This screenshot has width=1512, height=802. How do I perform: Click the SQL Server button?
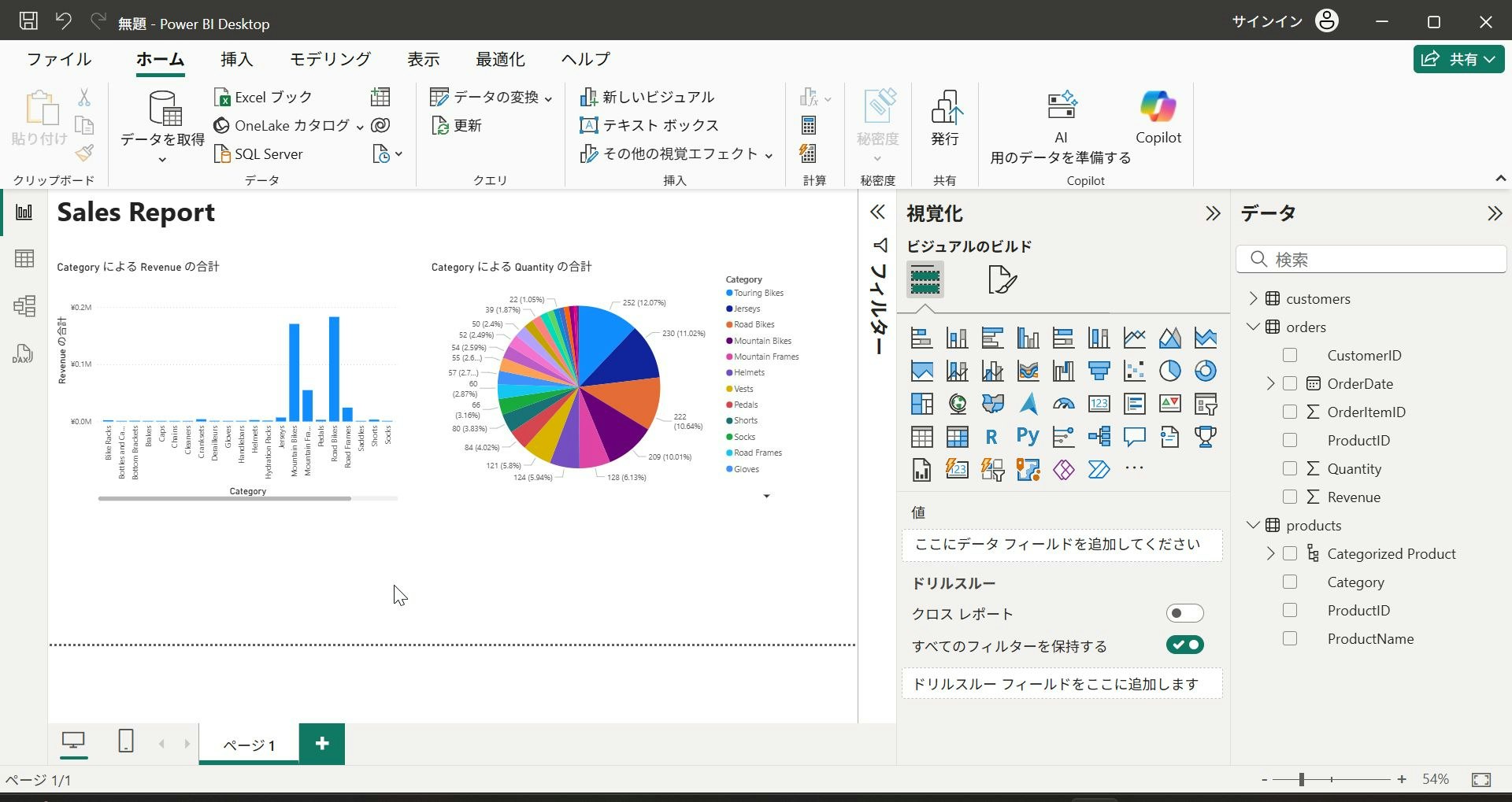258,153
